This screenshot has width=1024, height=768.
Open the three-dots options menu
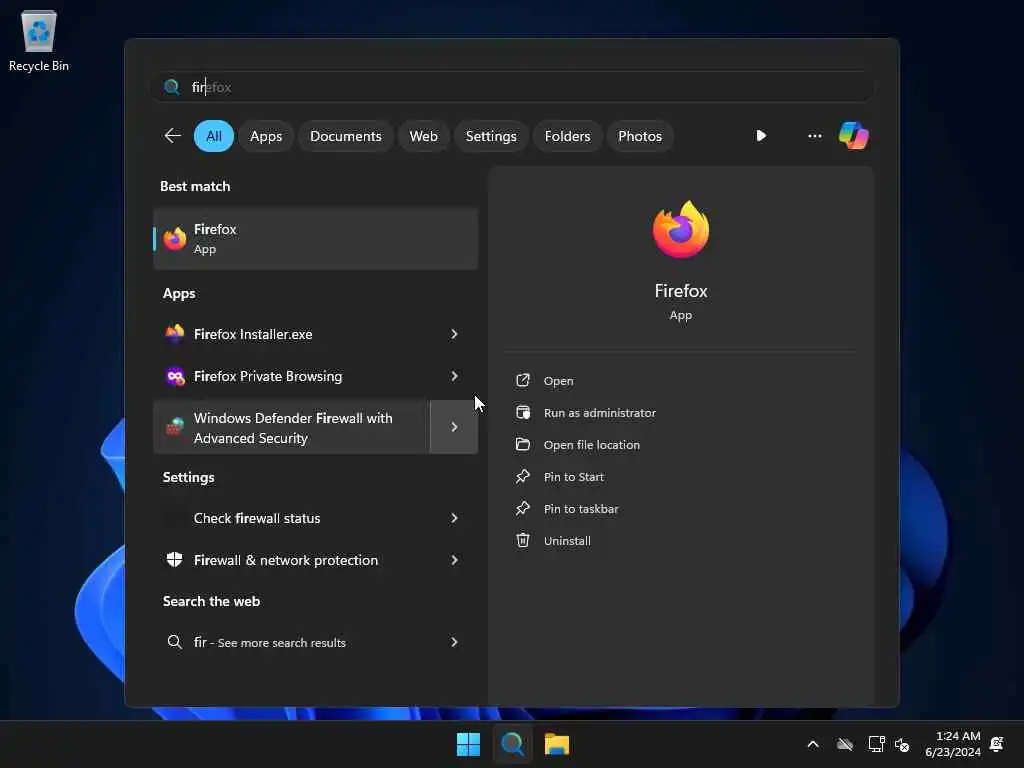814,136
